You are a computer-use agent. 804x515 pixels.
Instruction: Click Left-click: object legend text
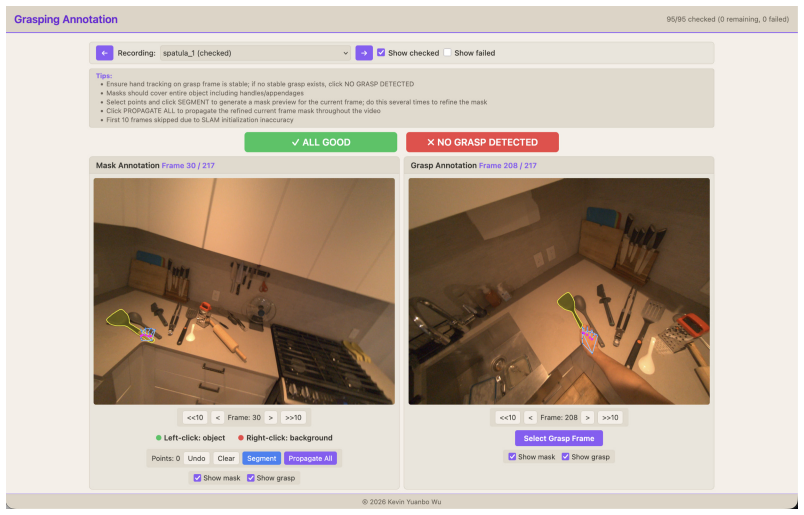pyautogui.click(x=194, y=438)
